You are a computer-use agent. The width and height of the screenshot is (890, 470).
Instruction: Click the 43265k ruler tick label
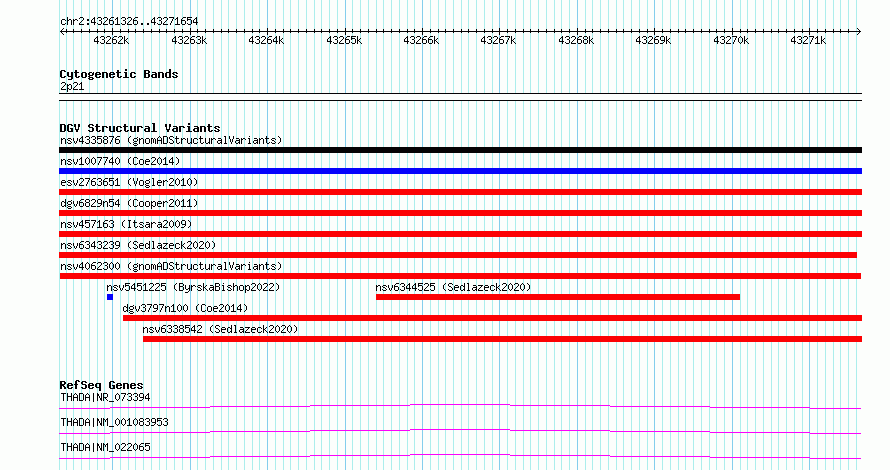[x=344, y=41]
